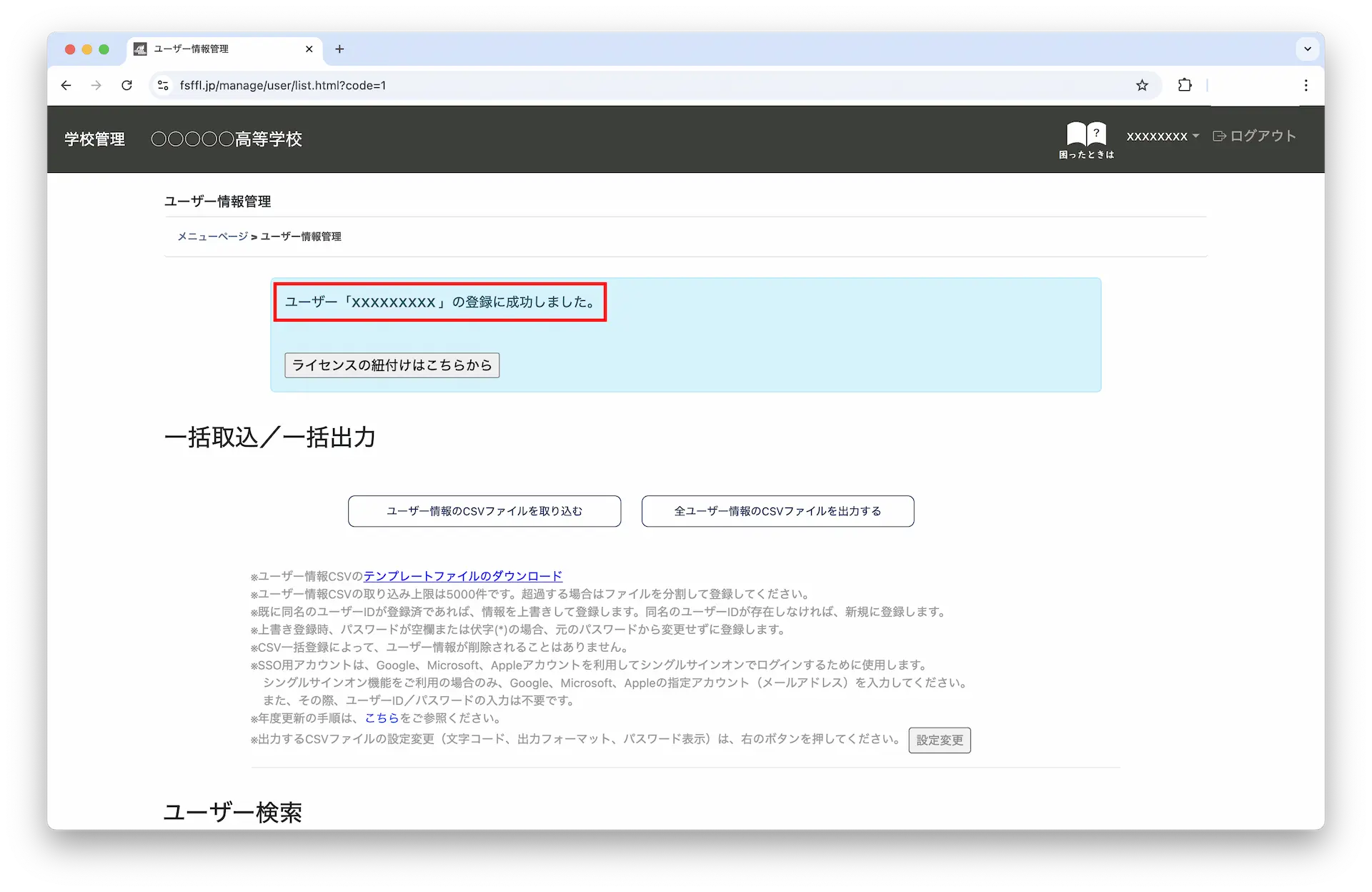Click the ログアウト logout icon
The image size is (1372, 892).
point(1219,136)
